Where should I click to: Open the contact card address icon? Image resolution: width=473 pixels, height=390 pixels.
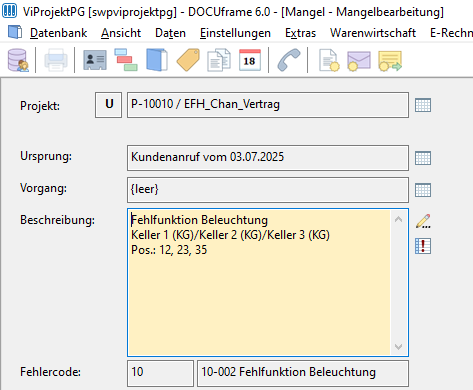[95, 60]
